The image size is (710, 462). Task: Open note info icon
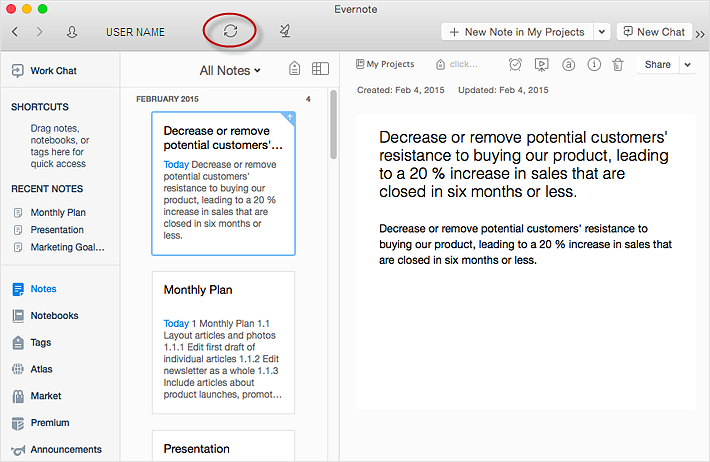point(594,65)
